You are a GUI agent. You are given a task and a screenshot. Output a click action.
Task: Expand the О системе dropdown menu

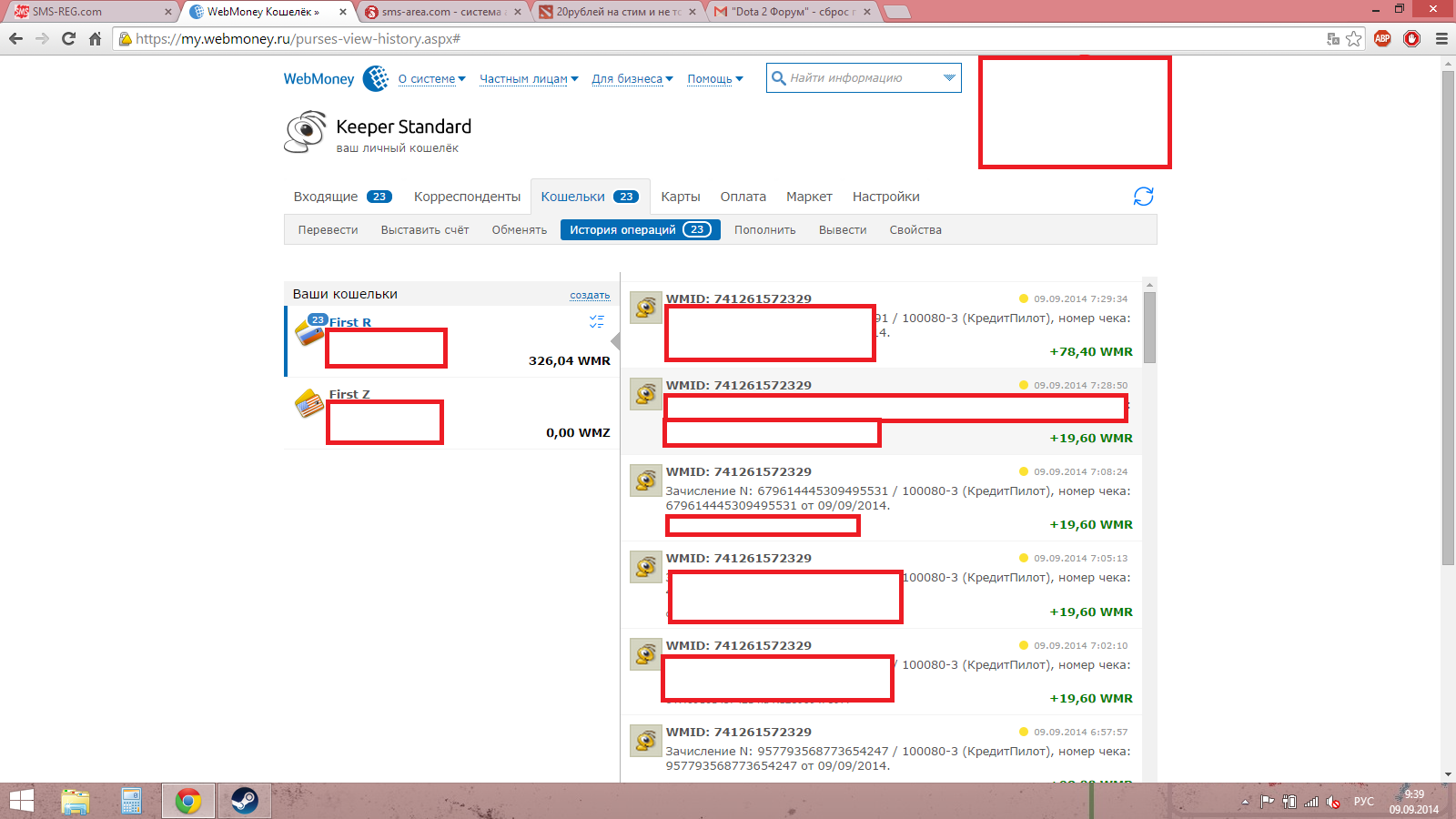431,79
